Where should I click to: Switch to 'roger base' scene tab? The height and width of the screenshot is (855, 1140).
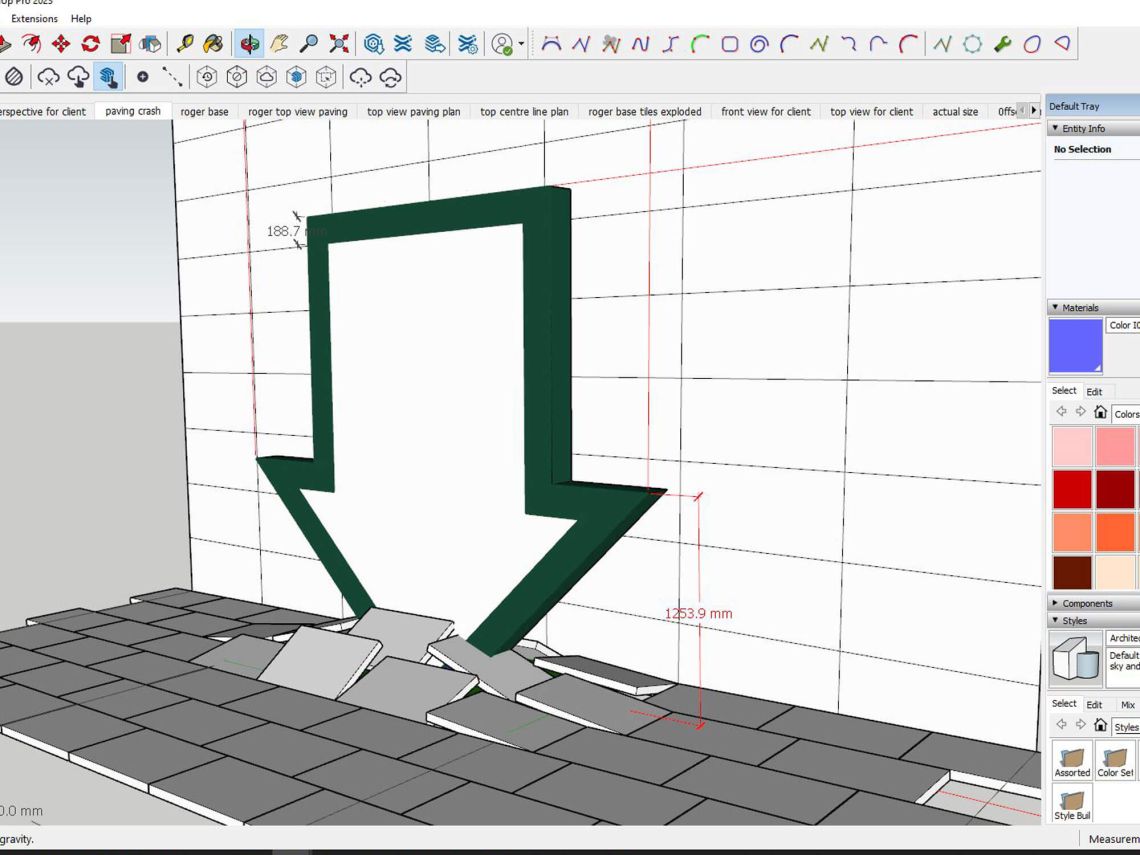pos(204,112)
